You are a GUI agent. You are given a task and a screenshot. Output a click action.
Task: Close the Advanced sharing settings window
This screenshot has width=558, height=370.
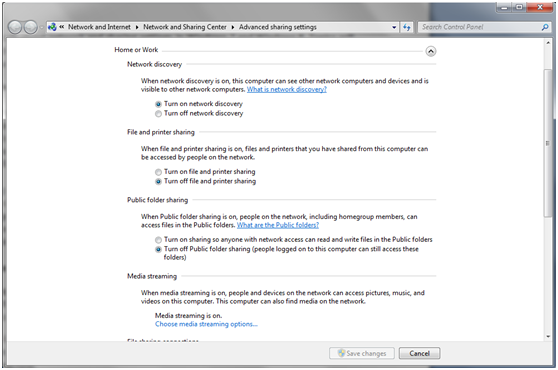click(540, 7)
